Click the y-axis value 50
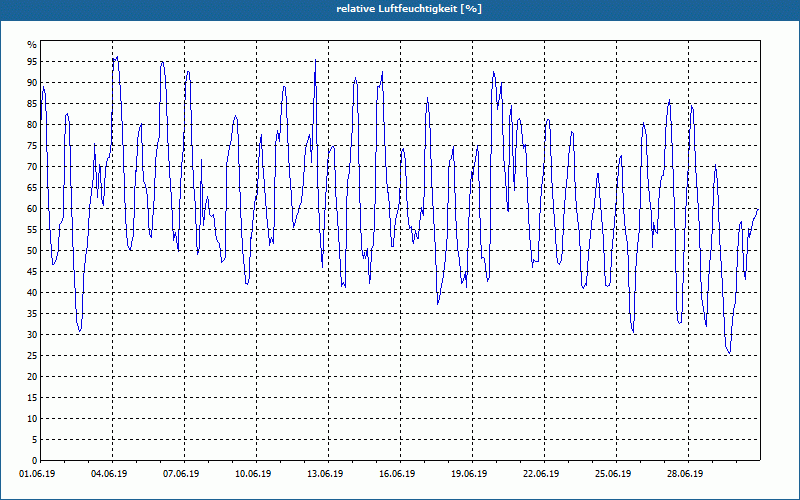 [32, 251]
